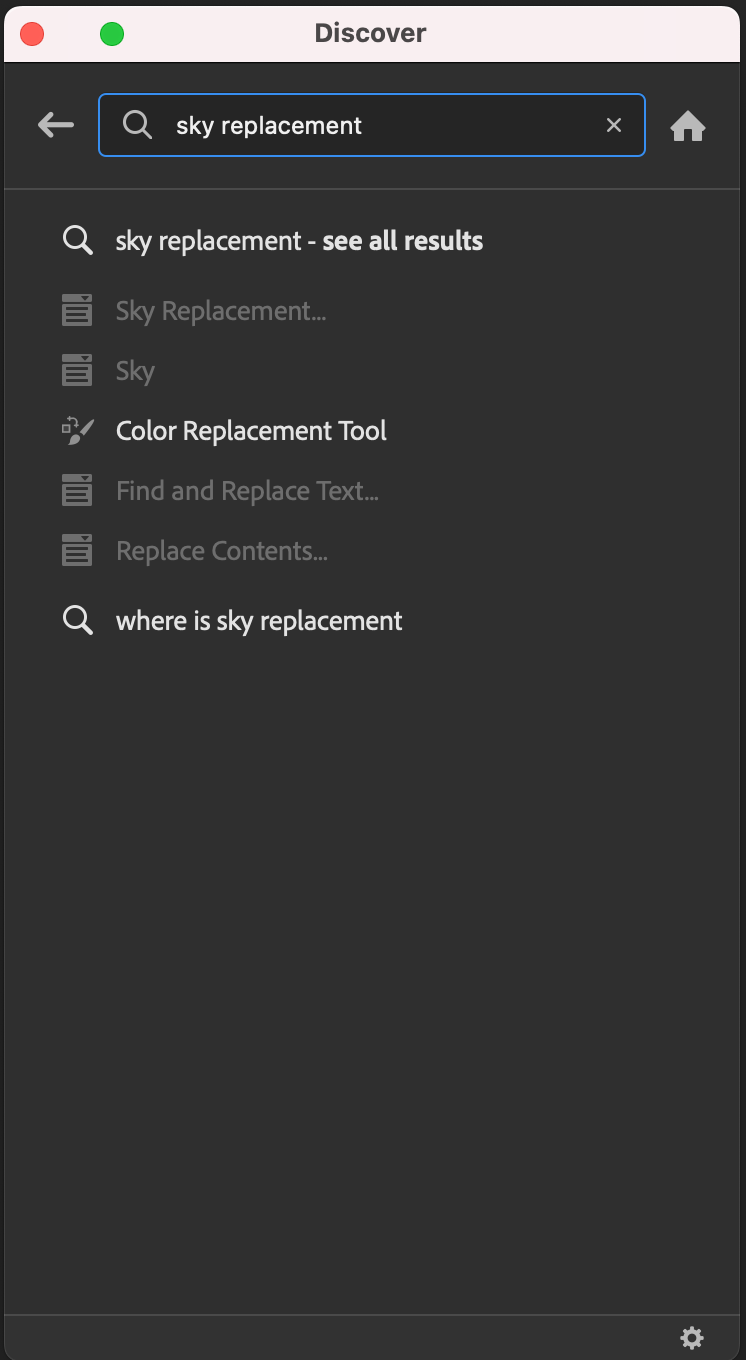The image size is (746, 1360).
Task: Choose Replace Contents... result
Action: coord(222,551)
